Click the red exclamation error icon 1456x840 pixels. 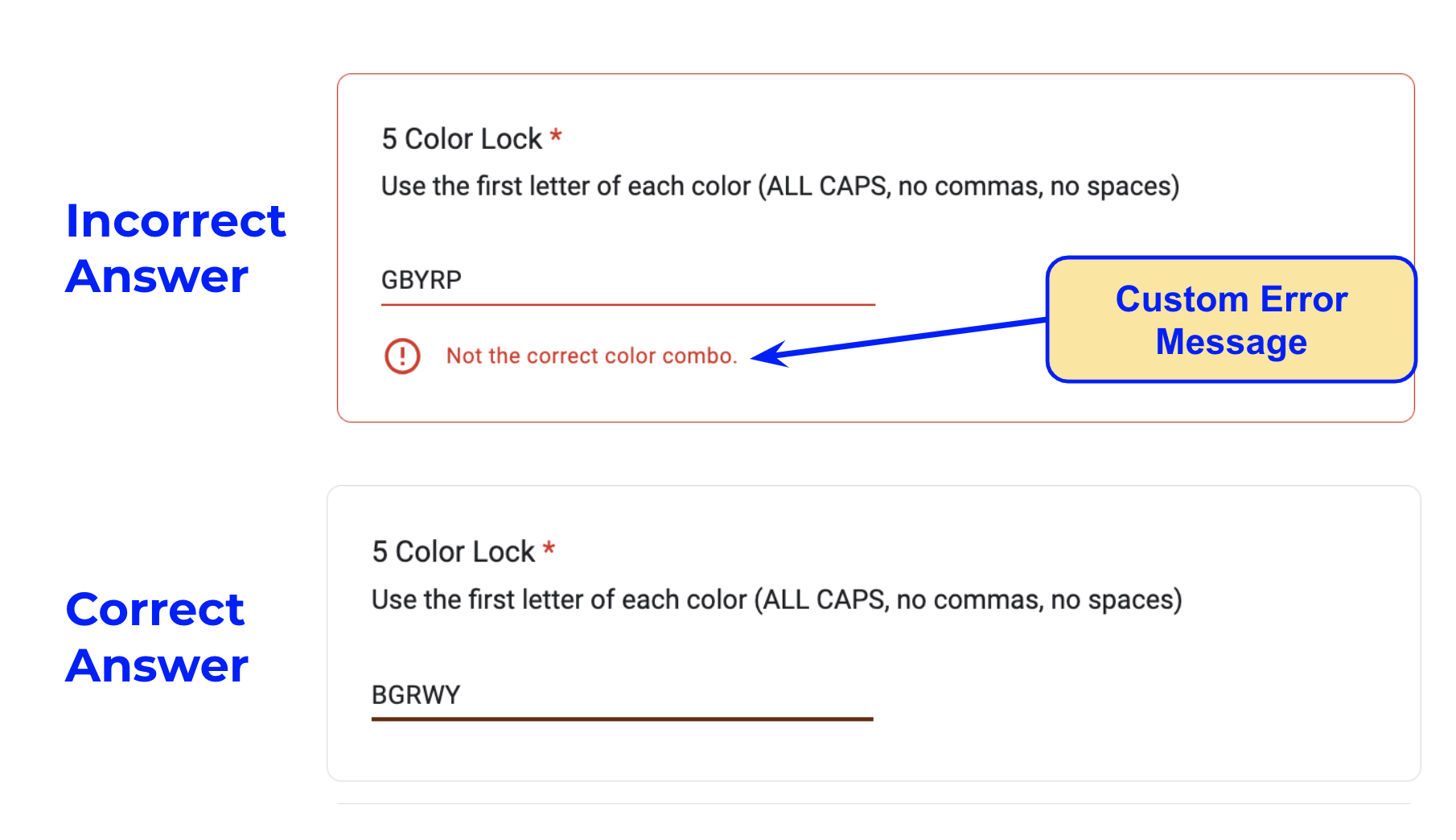pyautogui.click(x=402, y=356)
